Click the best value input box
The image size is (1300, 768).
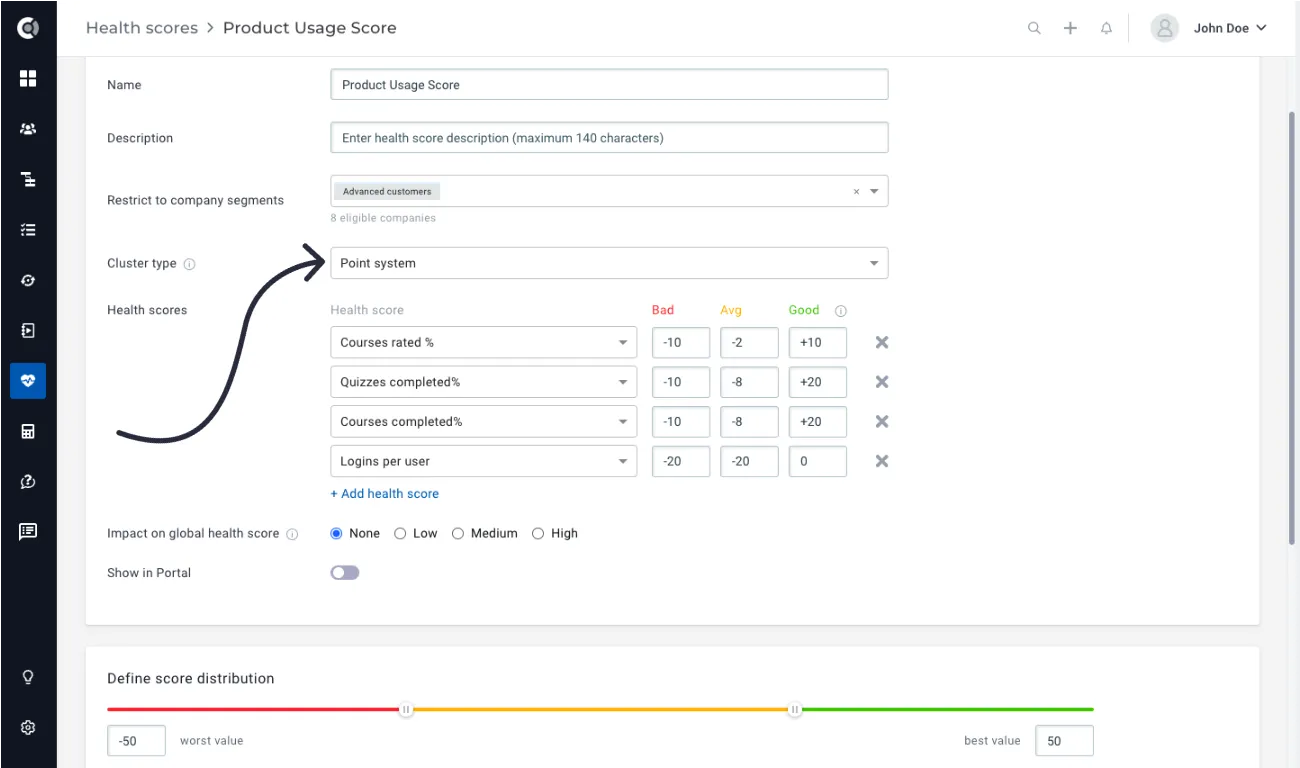1064,741
